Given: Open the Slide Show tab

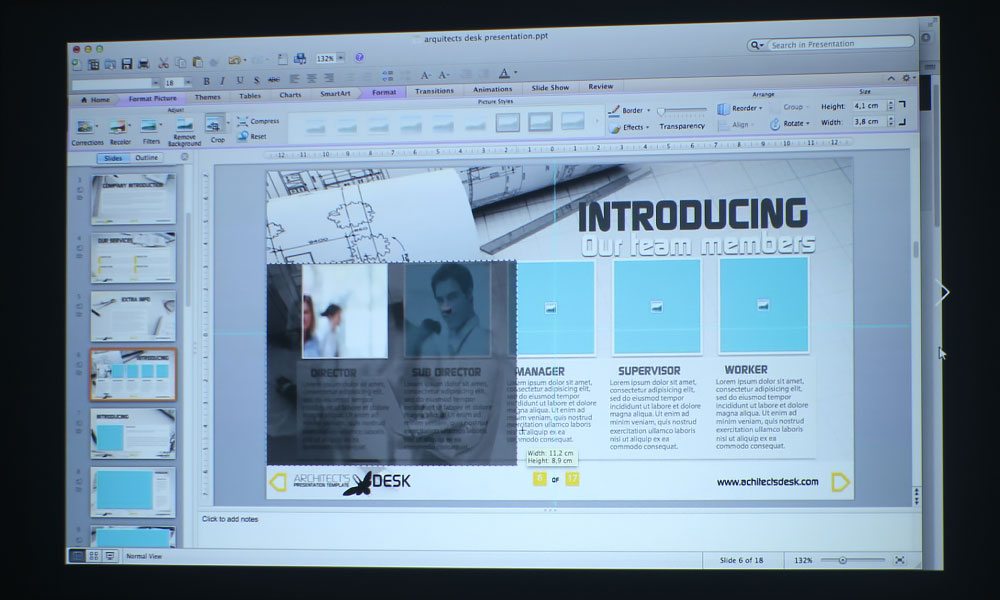Looking at the screenshot, I should pos(550,88).
